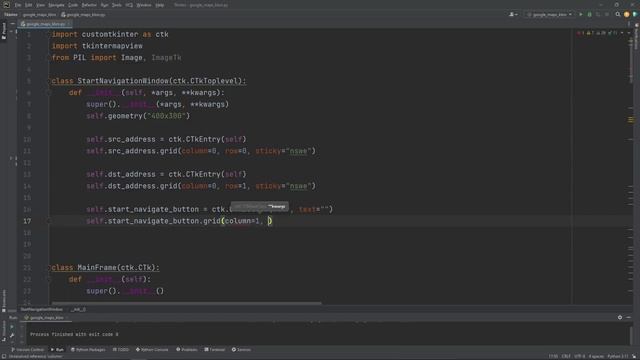Open the user account dropdown
640x360 pixels.
tap(513, 14)
